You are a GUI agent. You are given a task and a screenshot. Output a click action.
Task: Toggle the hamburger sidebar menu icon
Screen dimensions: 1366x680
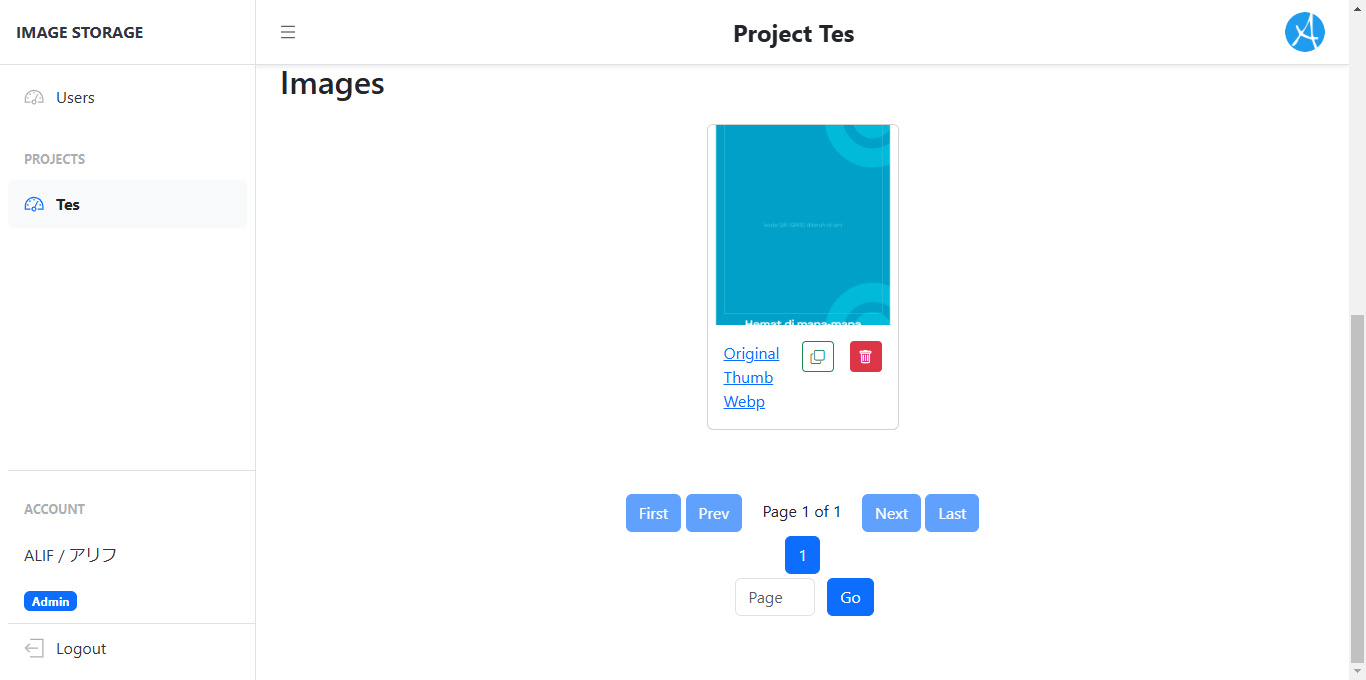pos(288,32)
